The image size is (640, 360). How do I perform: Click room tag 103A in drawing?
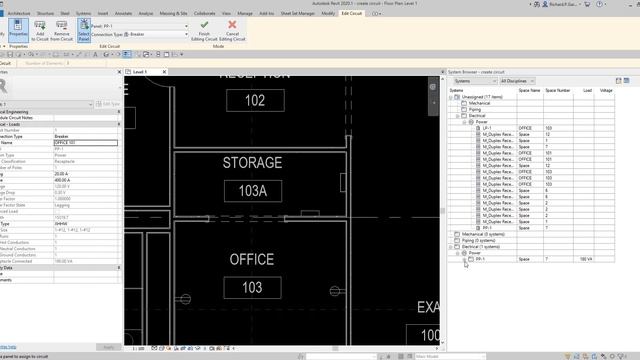pyautogui.click(x=253, y=191)
